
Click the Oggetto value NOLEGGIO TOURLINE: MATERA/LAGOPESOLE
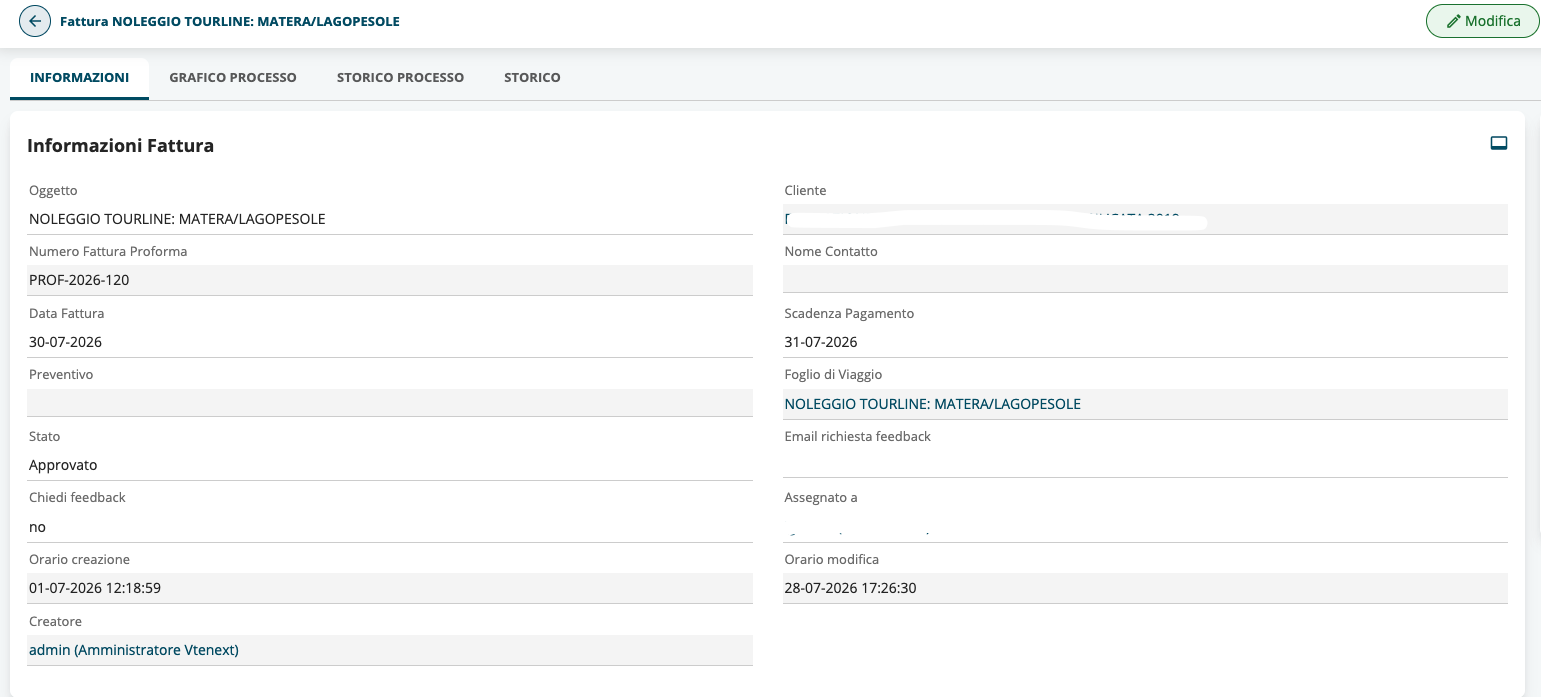tap(177, 219)
